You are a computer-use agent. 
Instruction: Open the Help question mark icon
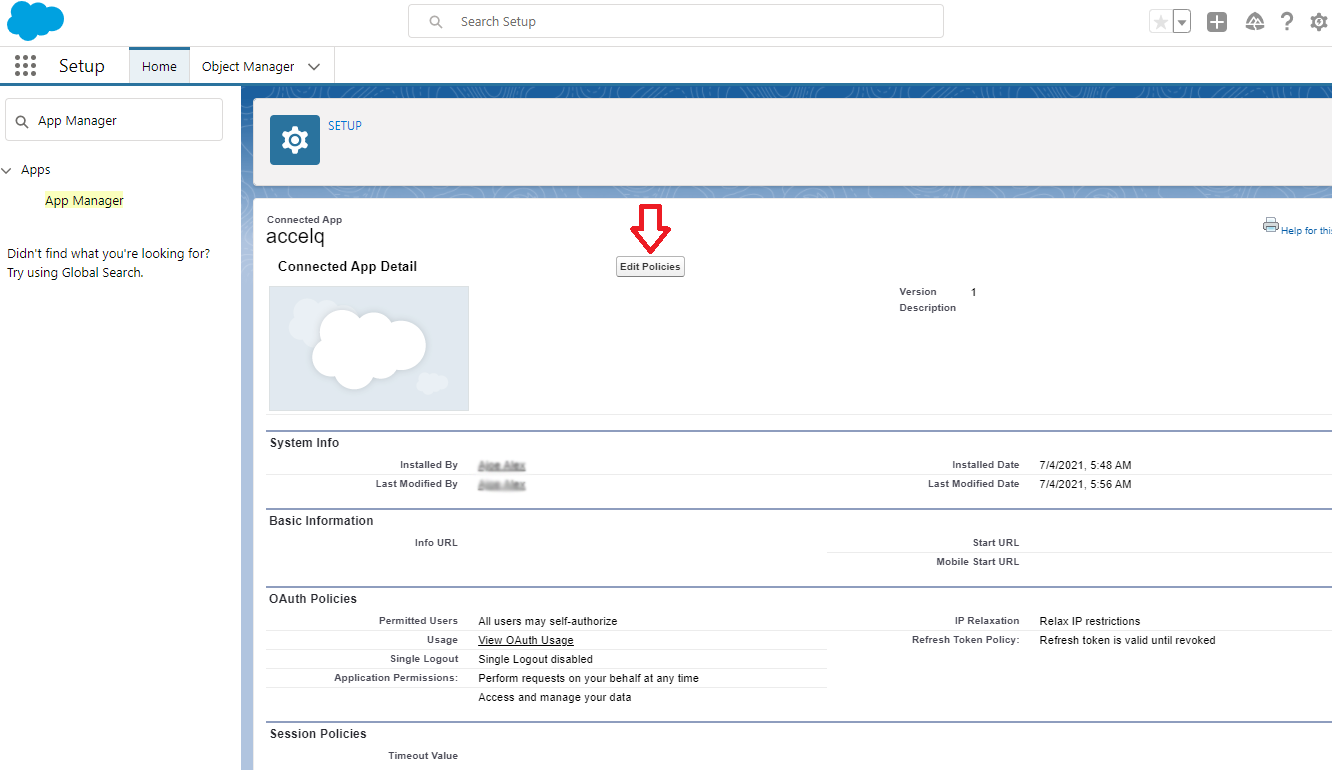[x=1287, y=22]
